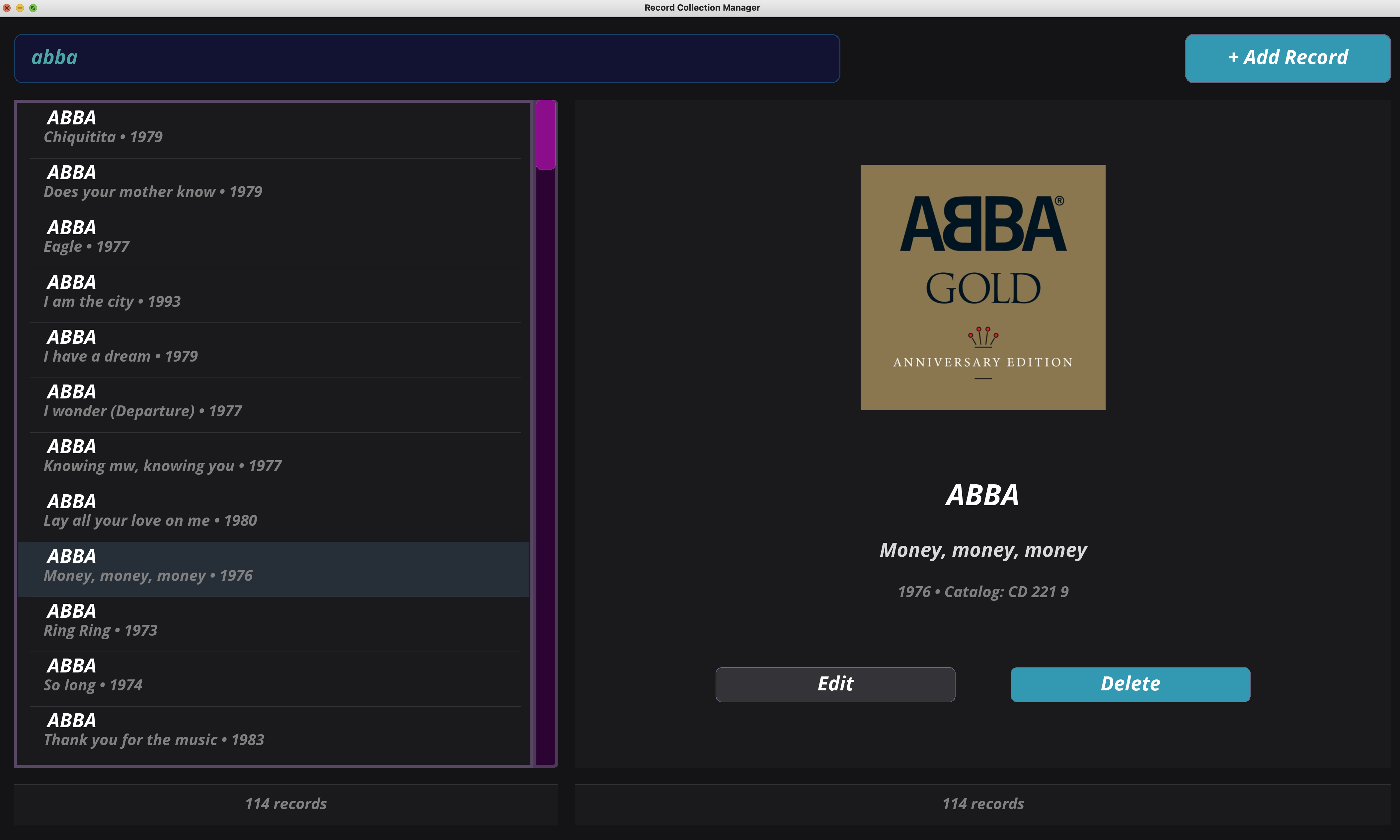Screen dimensions: 1400x840
Task: Click the Add Record button
Action: coord(1287,58)
